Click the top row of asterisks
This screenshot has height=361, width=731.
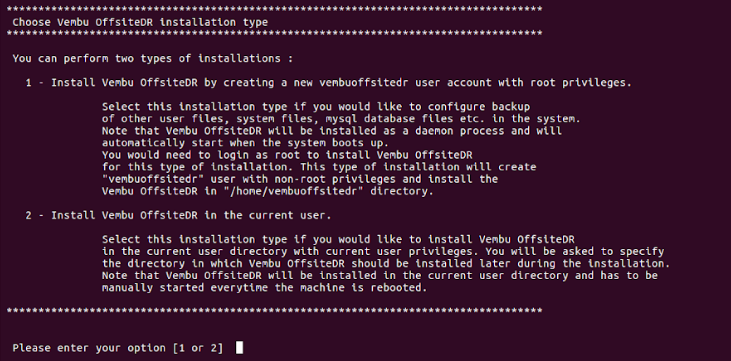(275, 9)
